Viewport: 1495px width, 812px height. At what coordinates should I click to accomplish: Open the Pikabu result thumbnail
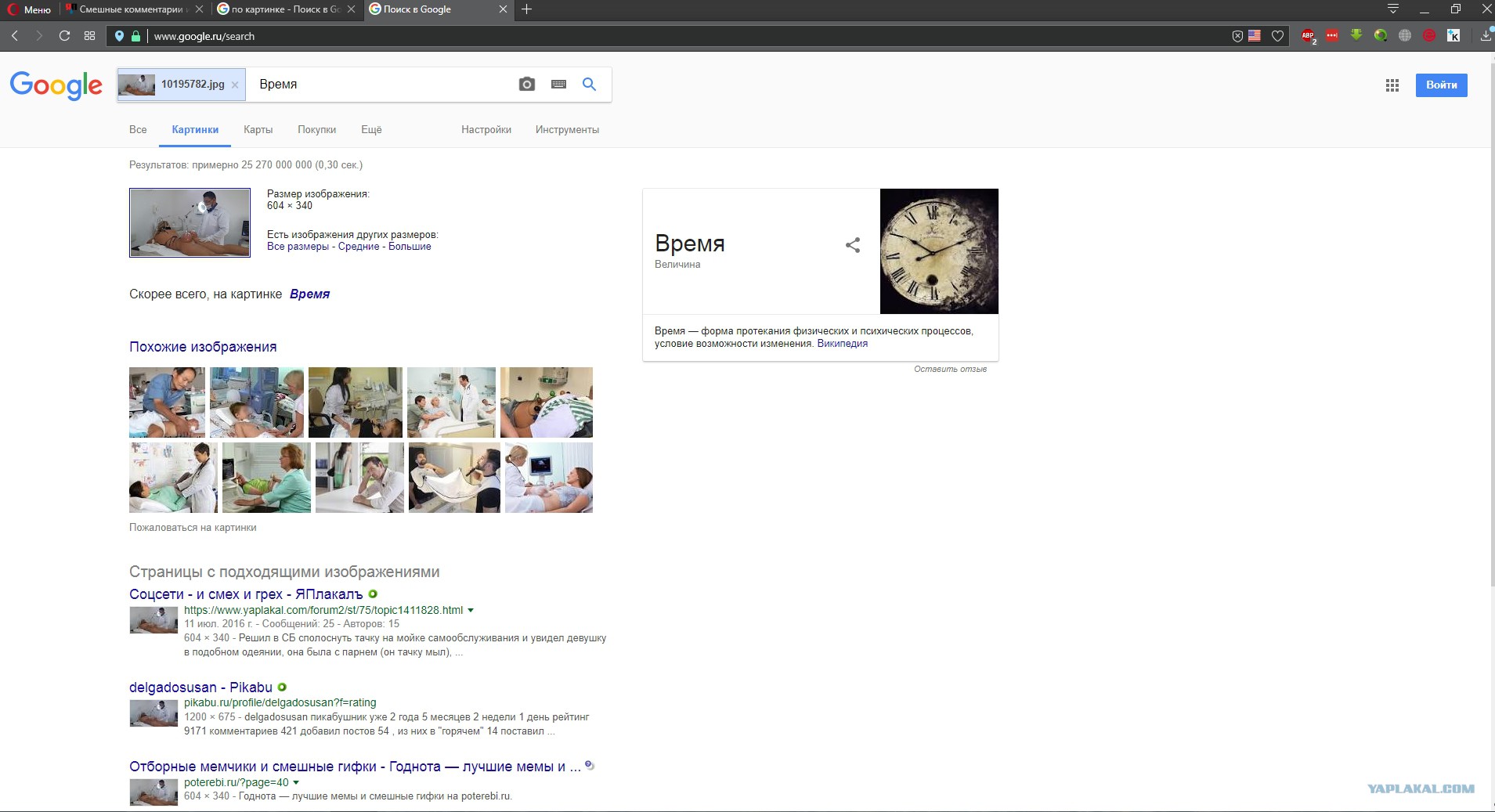[x=153, y=713]
